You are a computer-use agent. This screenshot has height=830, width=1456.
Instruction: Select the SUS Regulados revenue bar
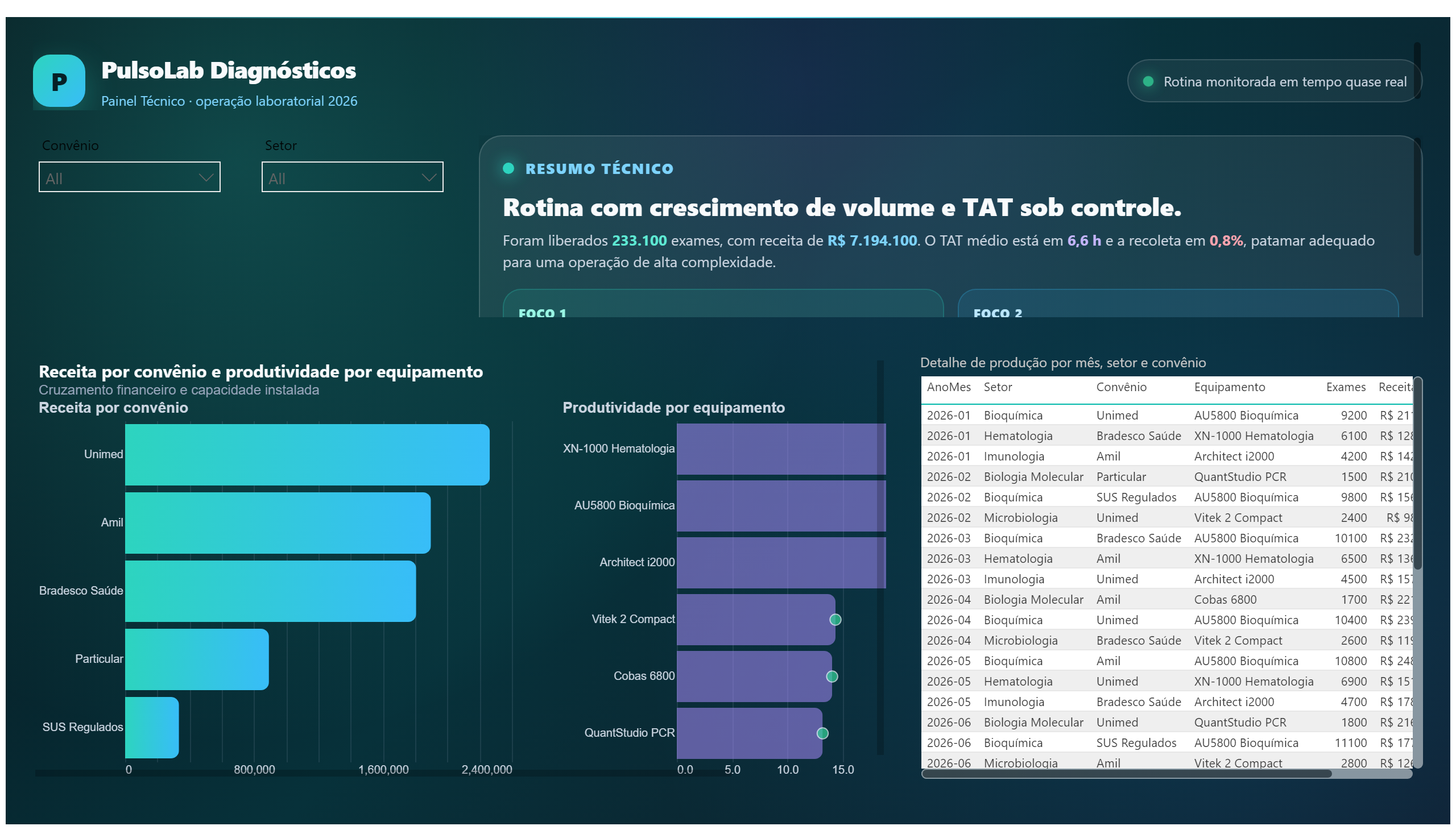point(152,728)
